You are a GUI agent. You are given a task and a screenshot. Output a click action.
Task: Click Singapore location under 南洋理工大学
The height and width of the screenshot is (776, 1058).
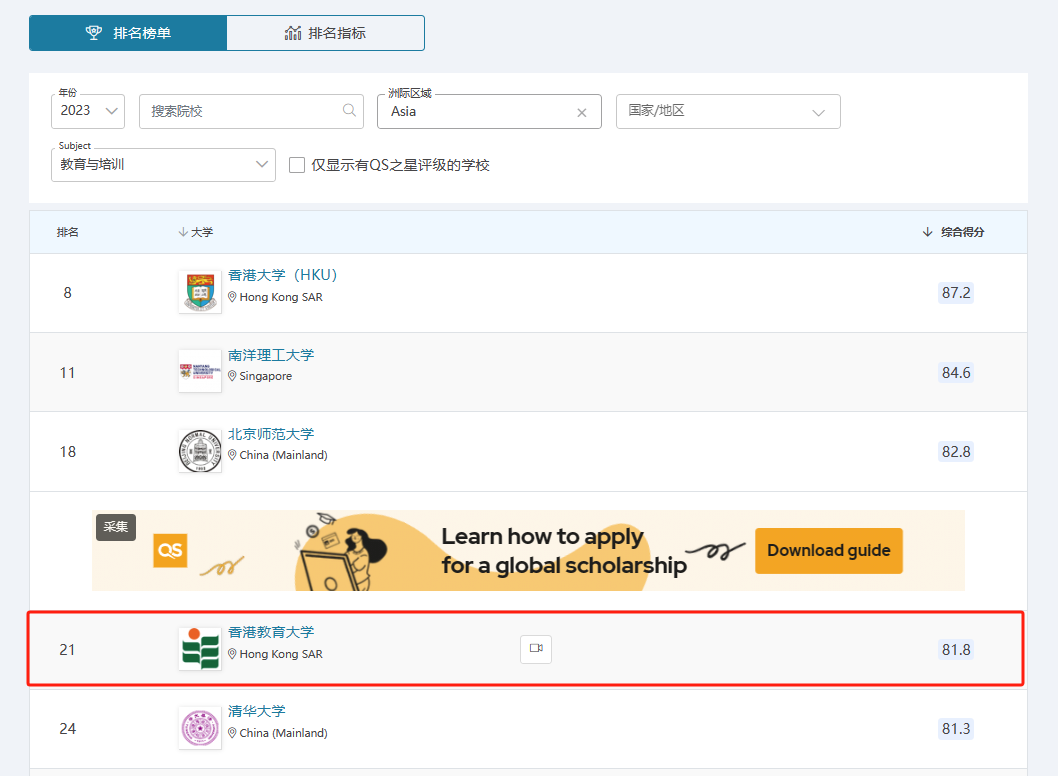pos(266,376)
